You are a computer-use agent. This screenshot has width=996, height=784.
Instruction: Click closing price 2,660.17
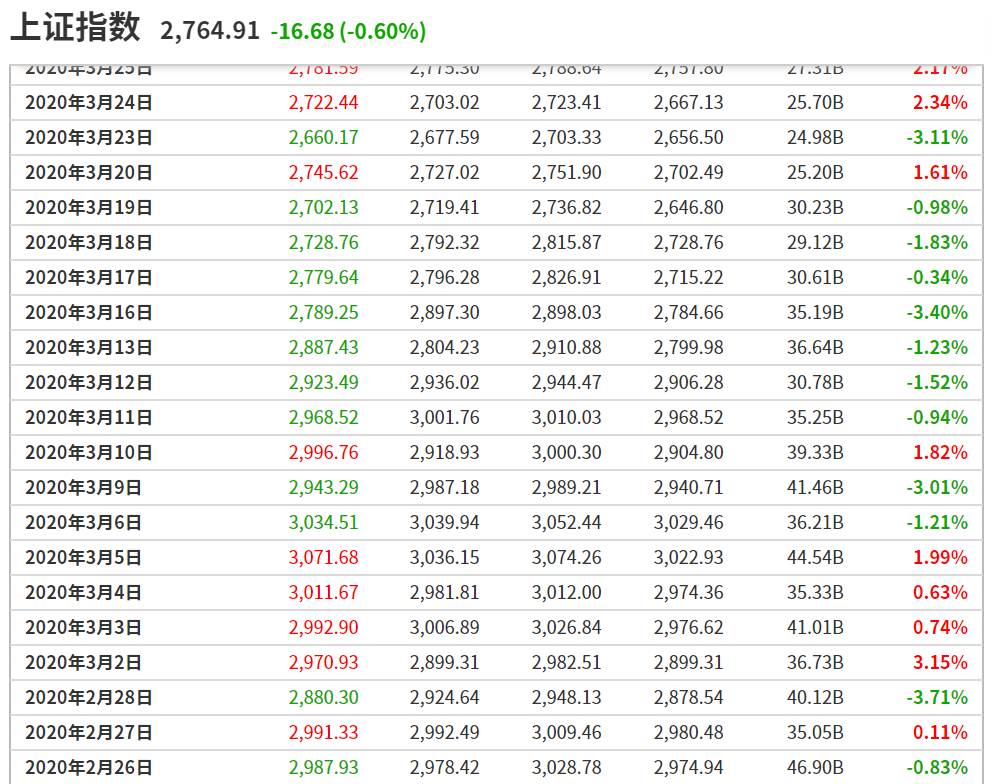click(323, 137)
